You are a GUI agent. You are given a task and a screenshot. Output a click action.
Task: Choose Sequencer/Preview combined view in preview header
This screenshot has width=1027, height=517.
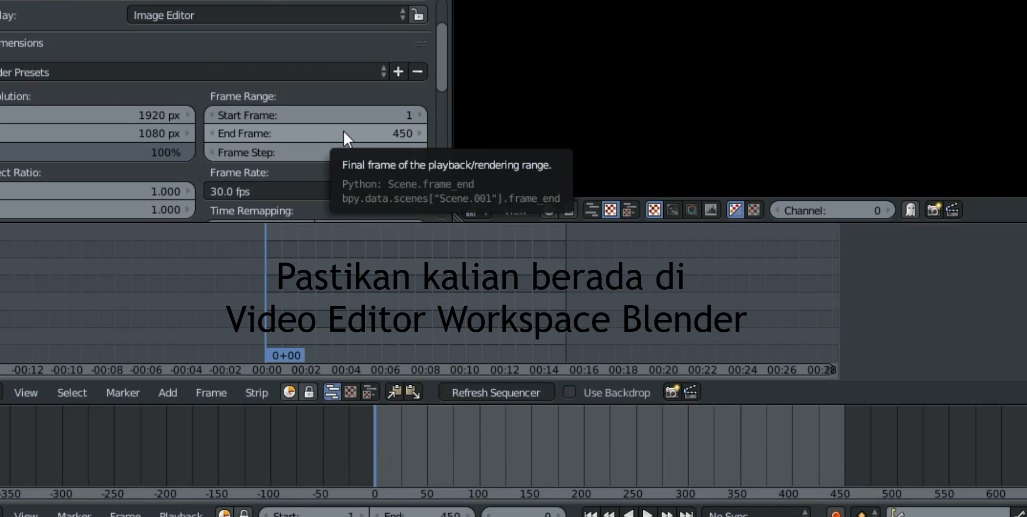[x=629, y=210]
